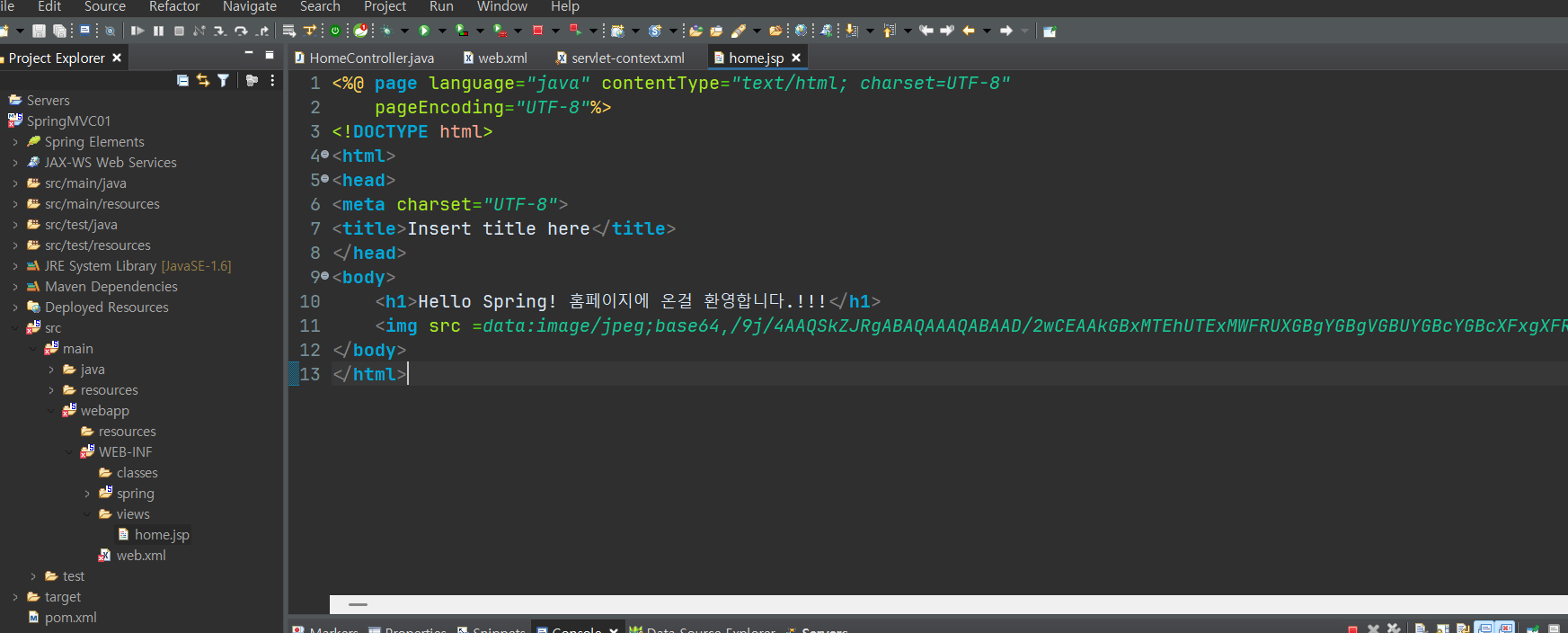
Task: Click the Step Into icon
Action: tap(220, 31)
